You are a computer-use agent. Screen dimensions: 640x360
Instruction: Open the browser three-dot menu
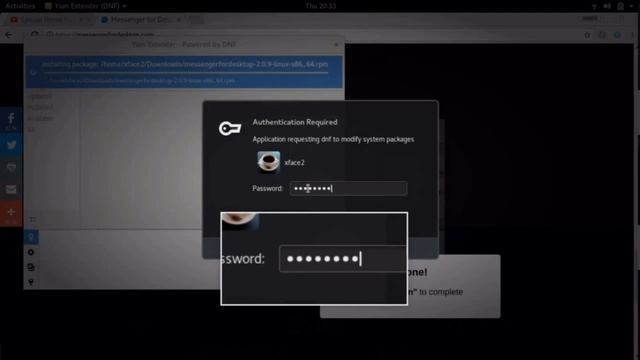(x=632, y=35)
